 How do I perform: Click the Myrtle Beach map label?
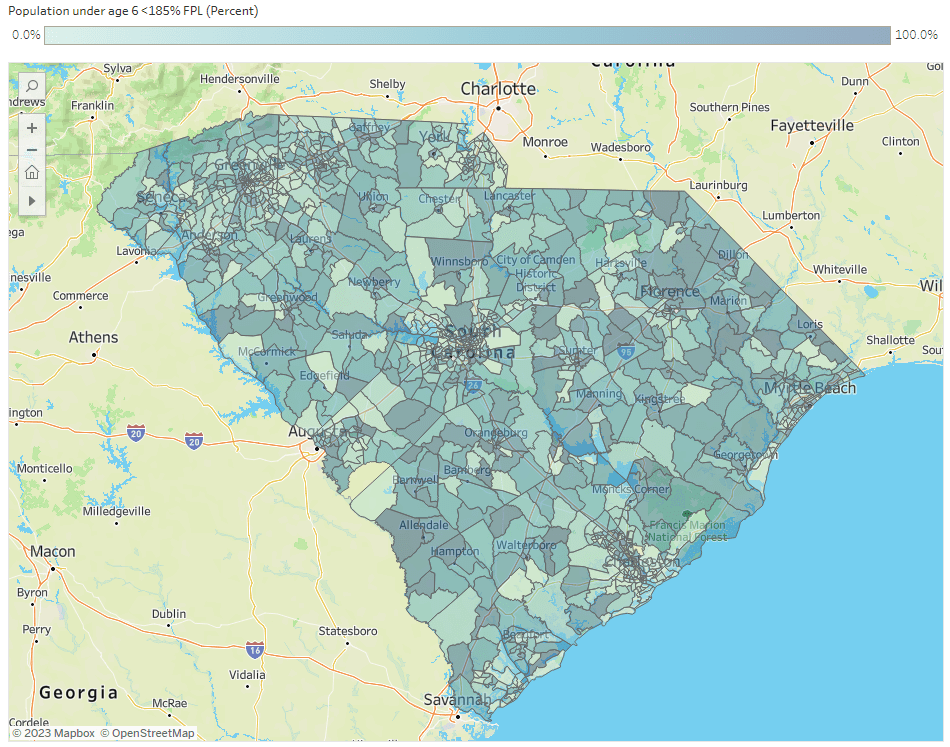pyautogui.click(x=810, y=388)
